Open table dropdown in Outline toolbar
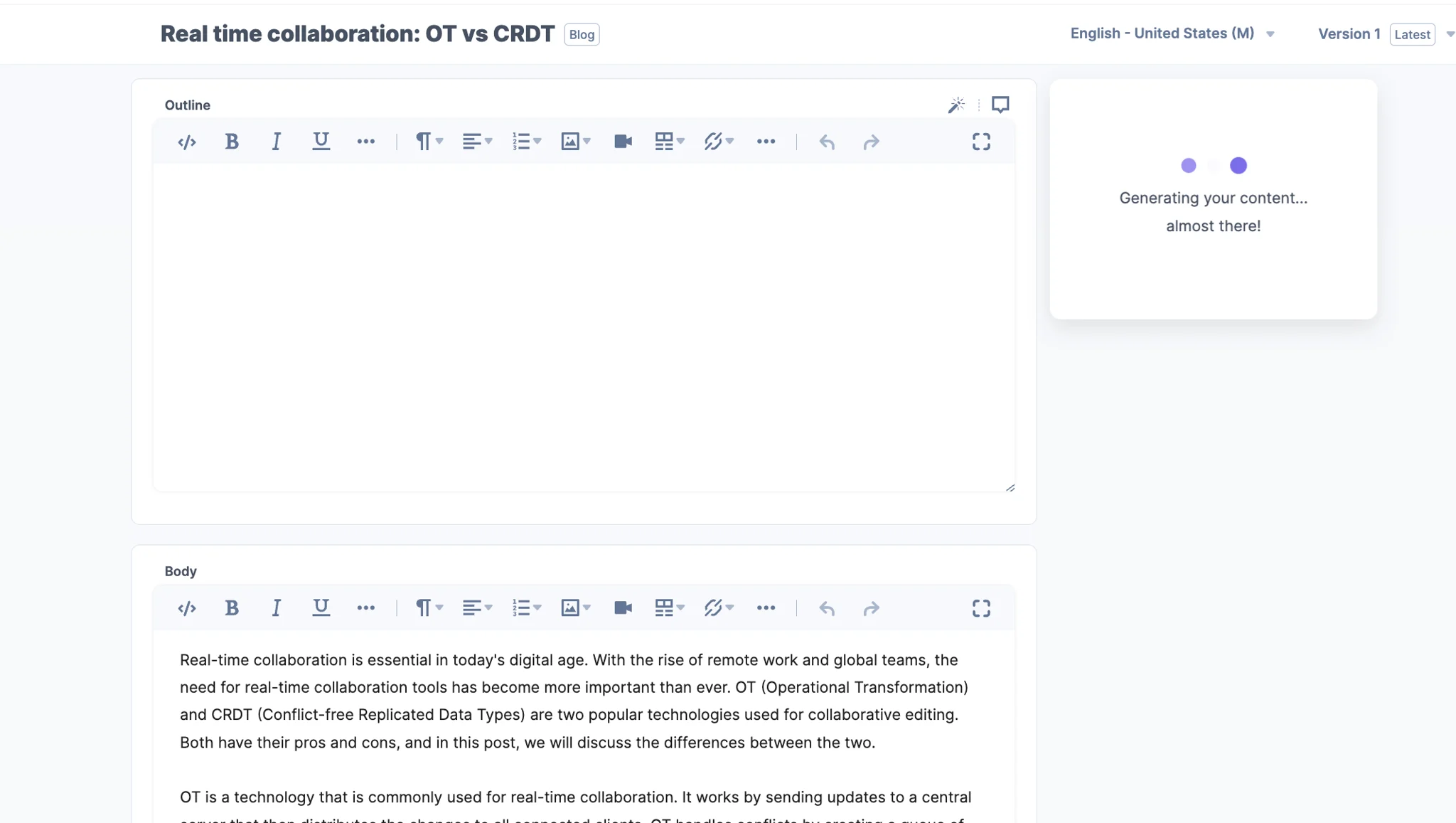 click(x=670, y=142)
